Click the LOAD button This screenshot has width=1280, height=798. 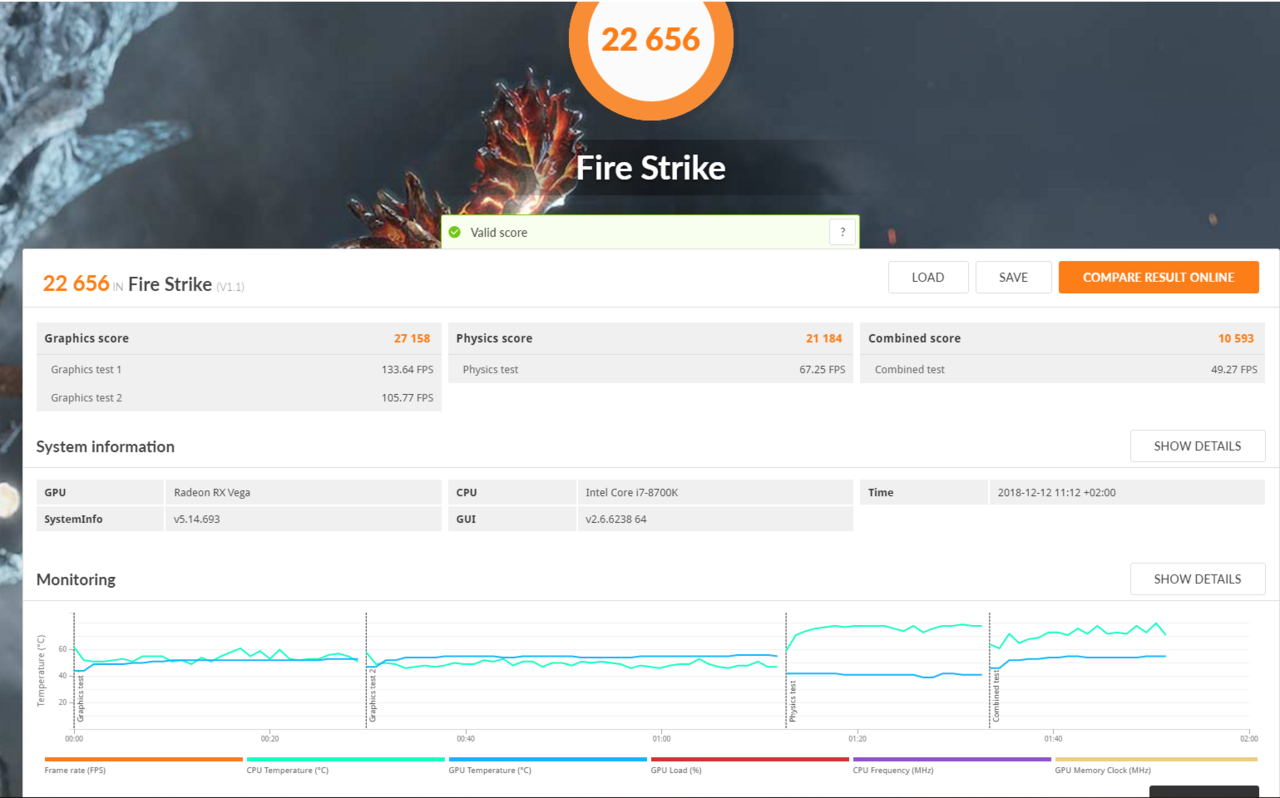click(x=928, y=277)
